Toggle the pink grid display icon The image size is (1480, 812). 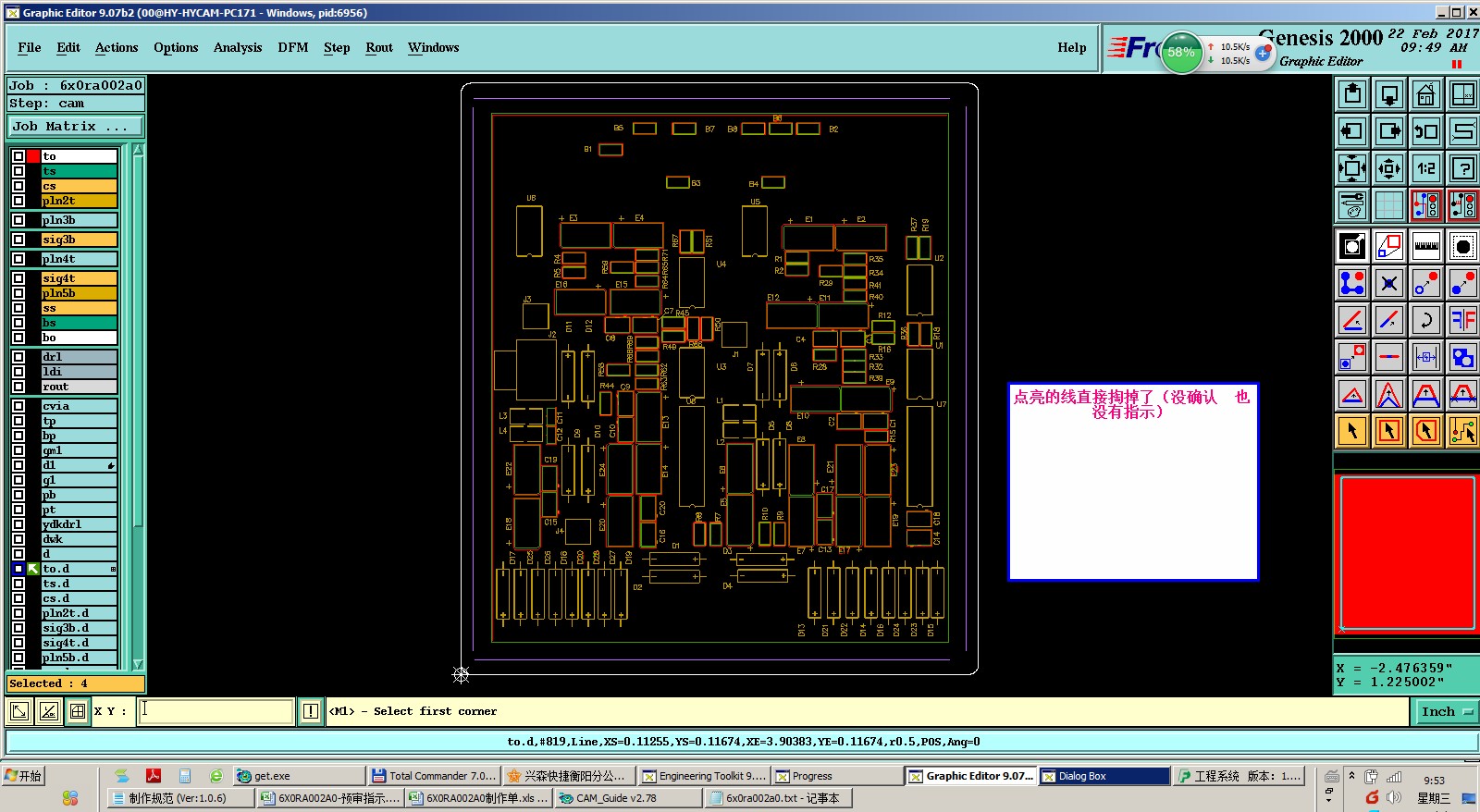pos(1389,205)
